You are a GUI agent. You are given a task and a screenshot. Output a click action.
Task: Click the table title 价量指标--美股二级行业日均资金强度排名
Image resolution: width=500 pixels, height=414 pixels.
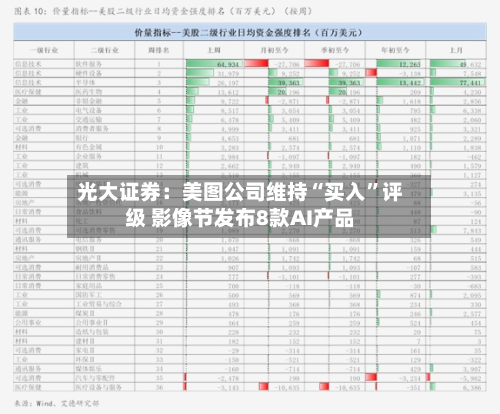pos(248,33)
